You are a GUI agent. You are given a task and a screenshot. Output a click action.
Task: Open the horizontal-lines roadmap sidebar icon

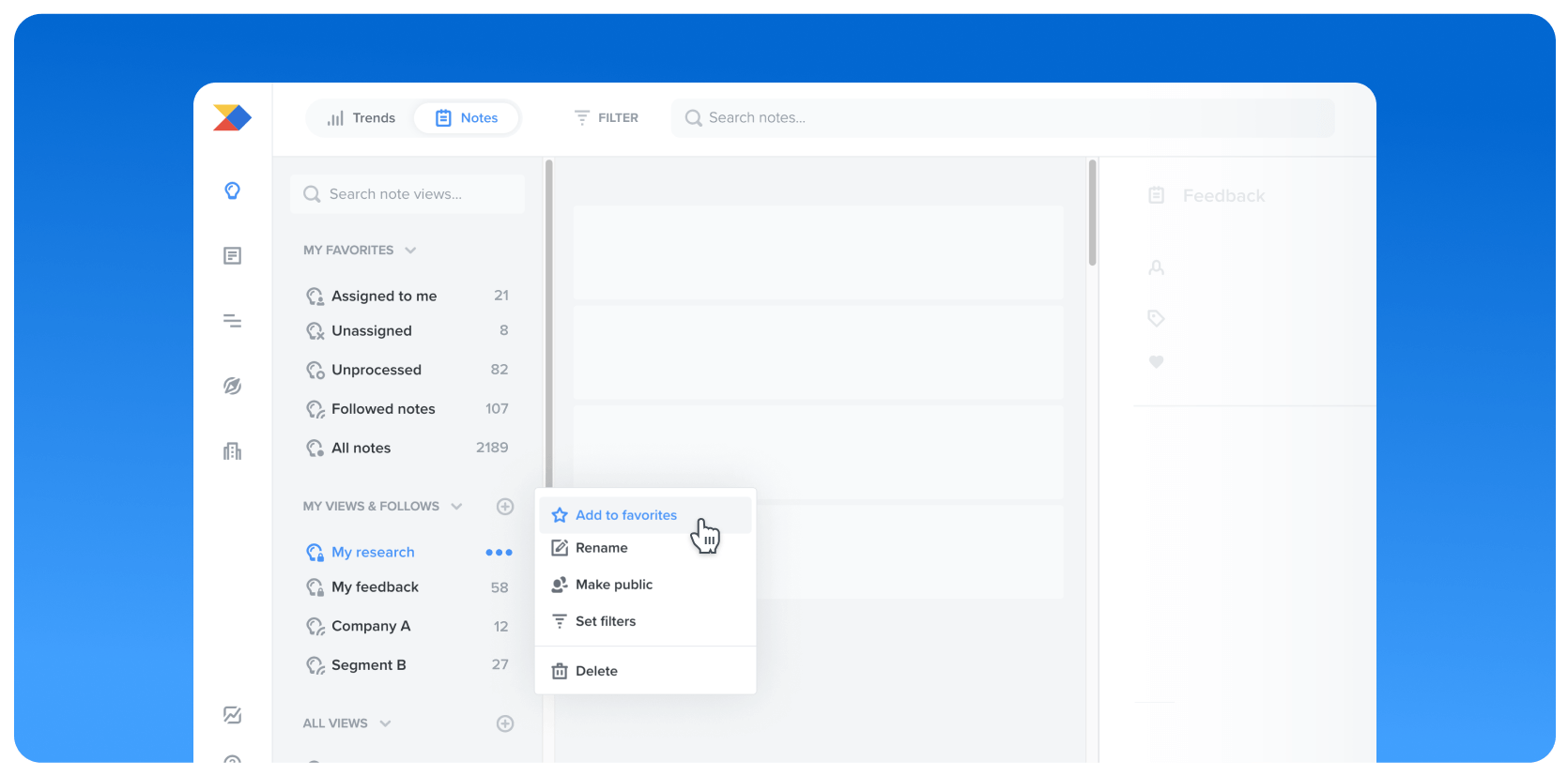pyautogui.click(x=233, y=321)
